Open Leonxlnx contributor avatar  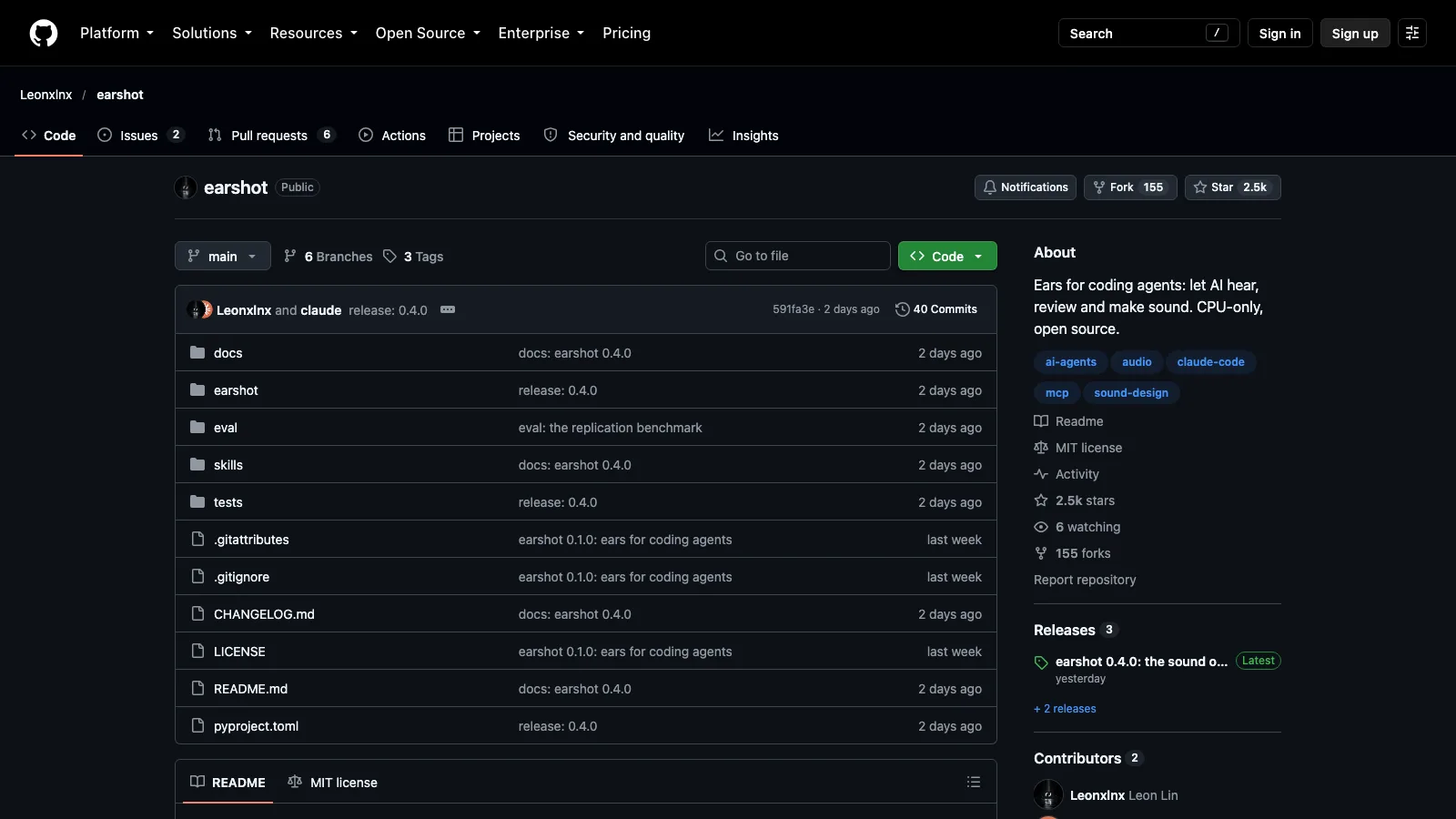pos(1048,794)
